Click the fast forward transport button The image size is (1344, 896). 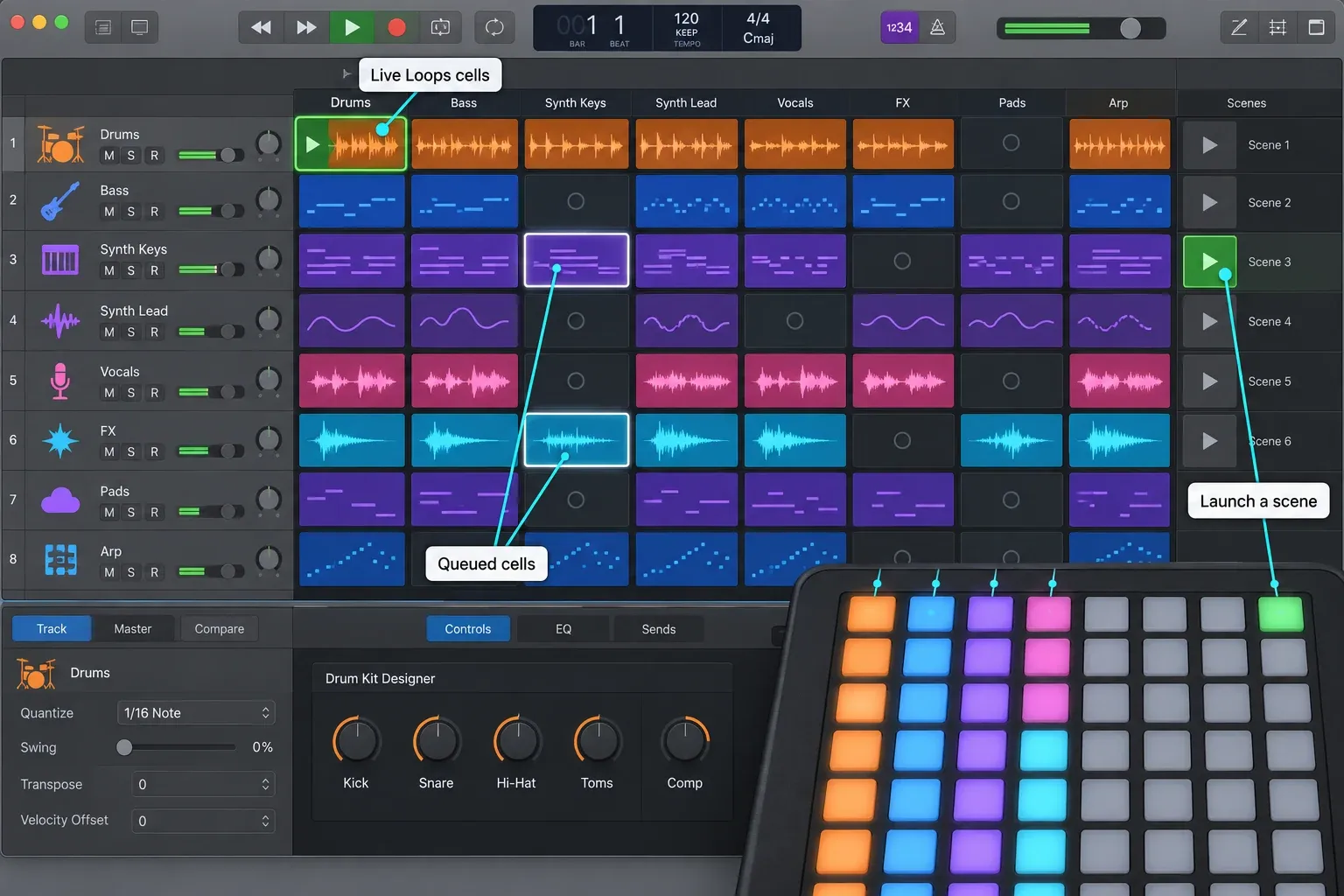tap(306, 27)
